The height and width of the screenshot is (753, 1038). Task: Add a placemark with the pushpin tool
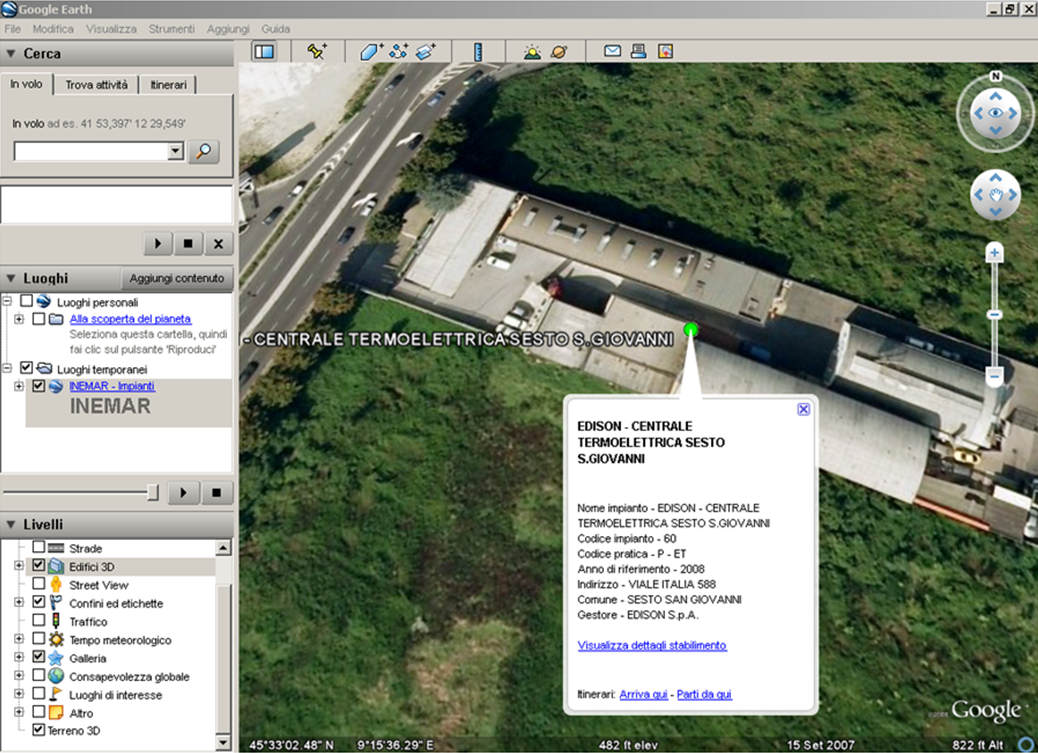316,51
